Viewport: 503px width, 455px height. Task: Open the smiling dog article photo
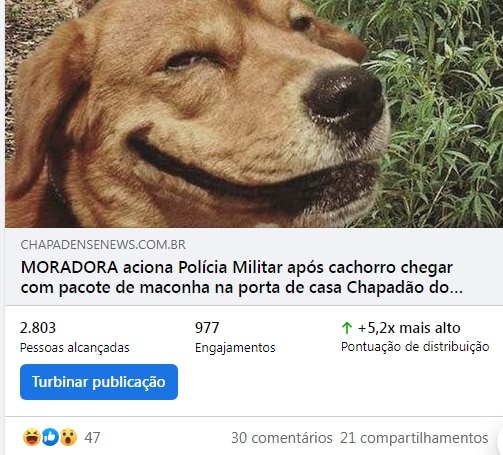[x=254, y=114]
